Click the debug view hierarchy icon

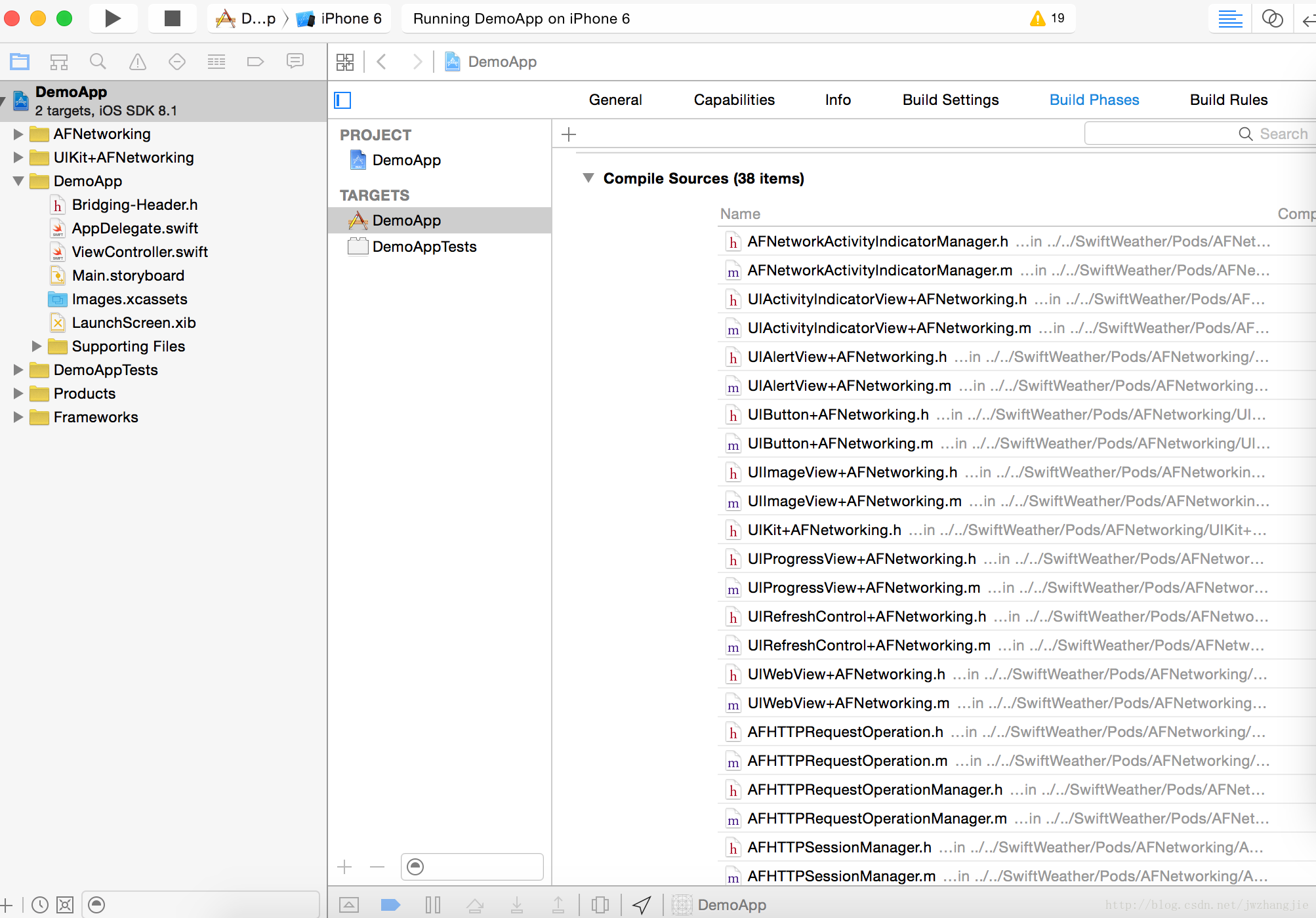600,905
